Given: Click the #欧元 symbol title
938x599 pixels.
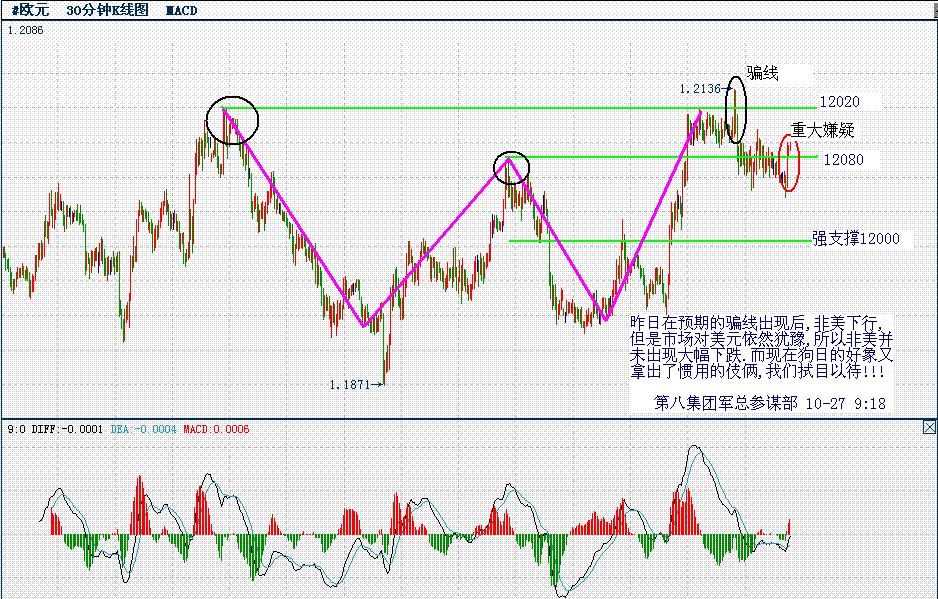Looking at the screenshot, I should pyautogui.click(x=31, y=10).
